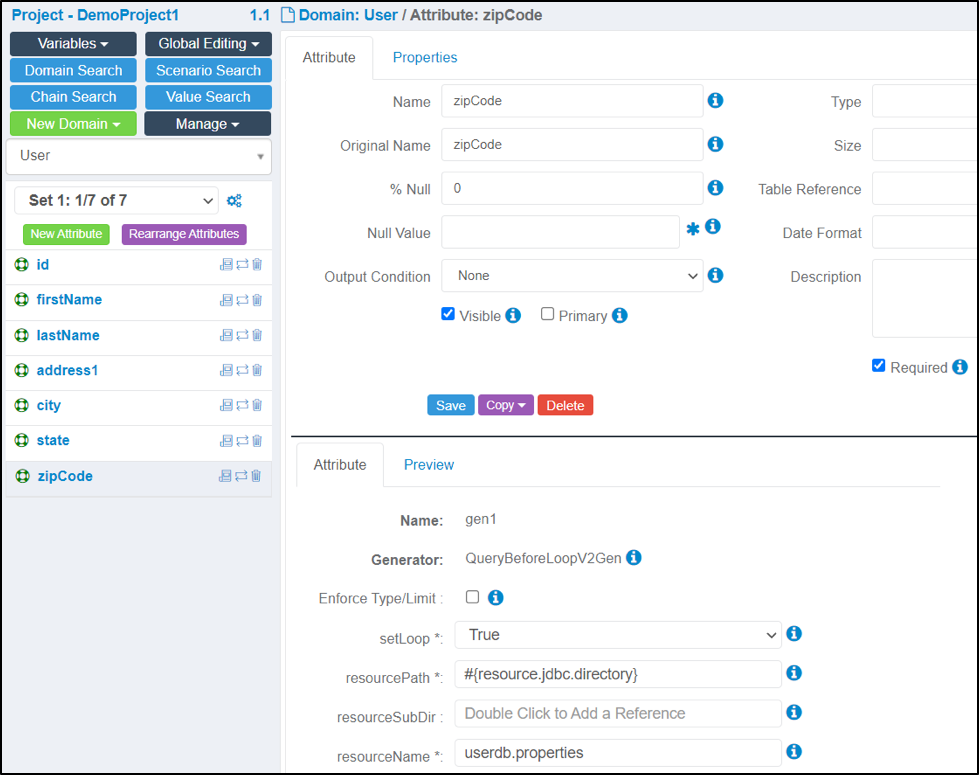Expand the New Domain dropdown
979x775 pixels.
[73, 124]
